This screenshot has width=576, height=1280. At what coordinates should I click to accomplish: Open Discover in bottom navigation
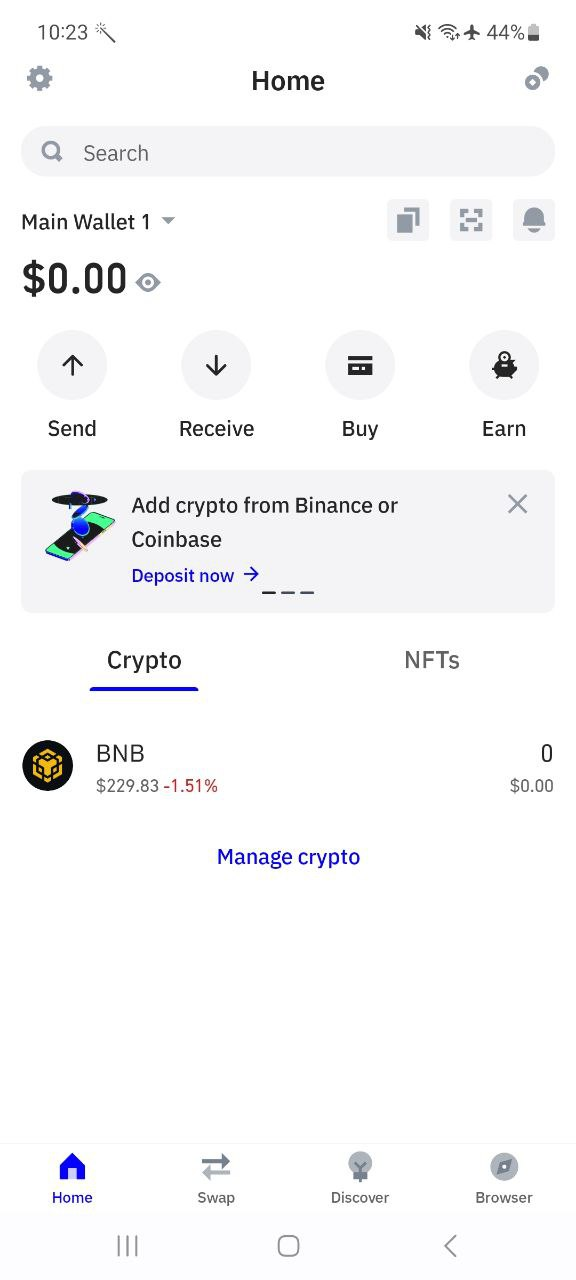click(360, 1177)
